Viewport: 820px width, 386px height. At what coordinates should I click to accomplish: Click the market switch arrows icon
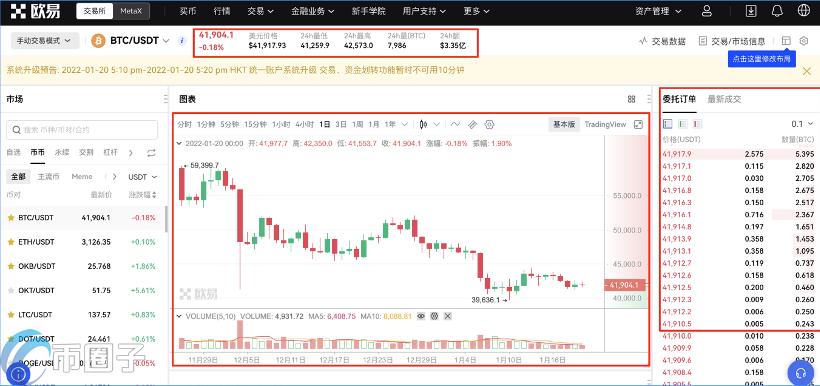tap(151, 153)
